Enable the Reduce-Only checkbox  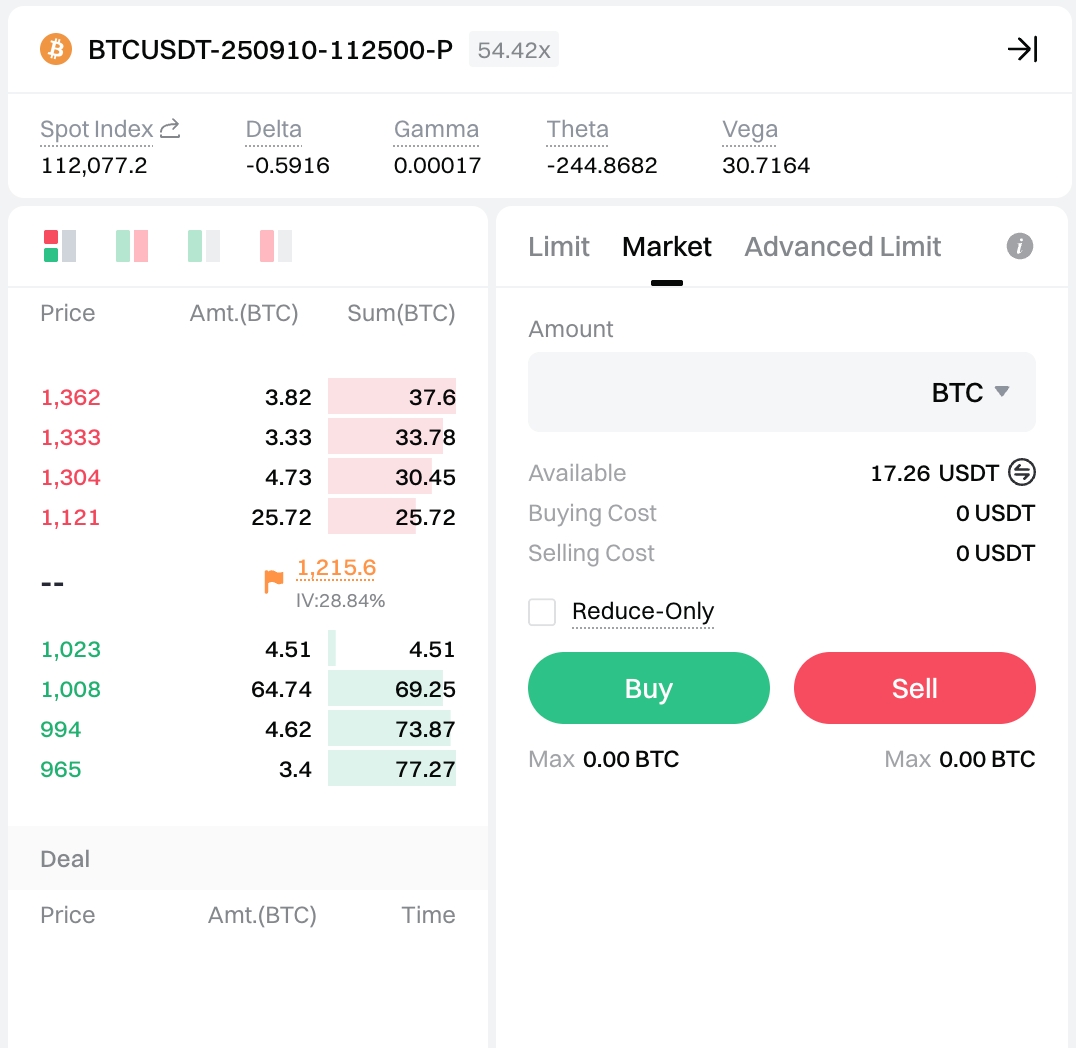pos(542,612)
